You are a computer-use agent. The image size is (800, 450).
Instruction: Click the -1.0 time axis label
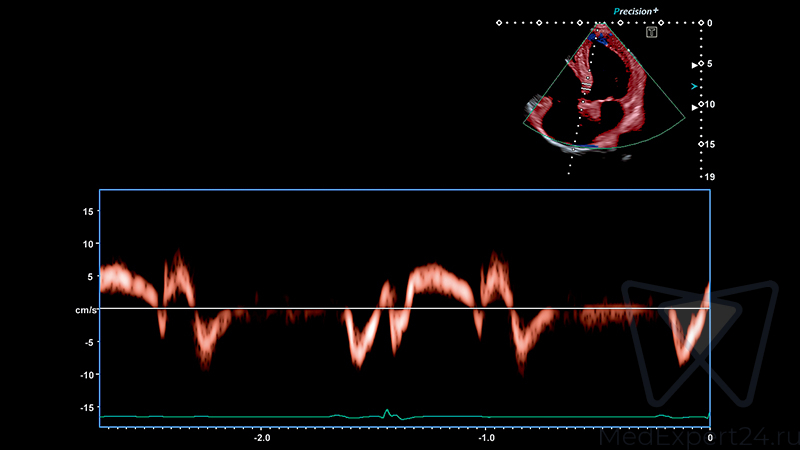click(x=486, y=438)
